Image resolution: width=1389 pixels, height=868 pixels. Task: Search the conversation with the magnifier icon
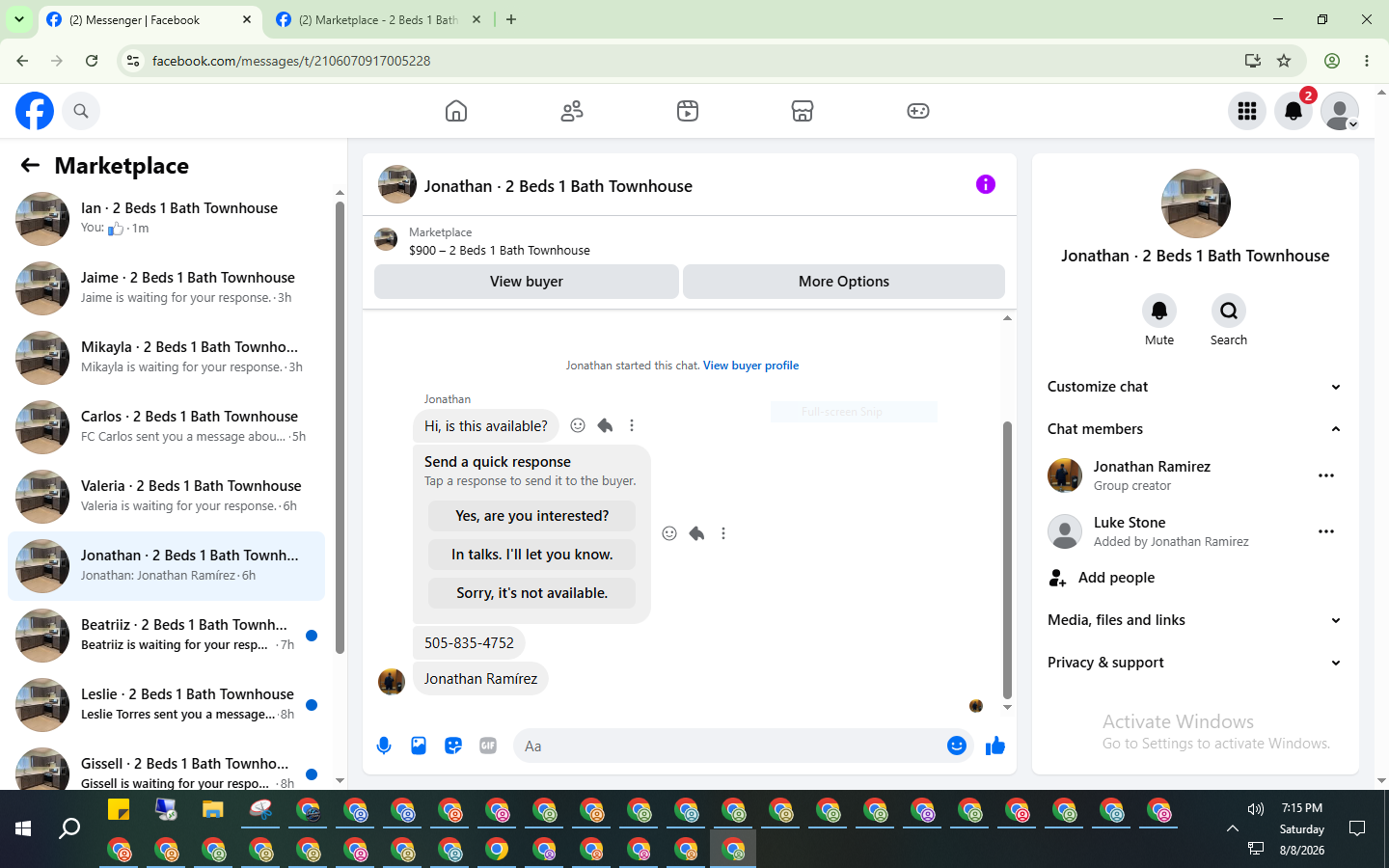coord(1229,311)
